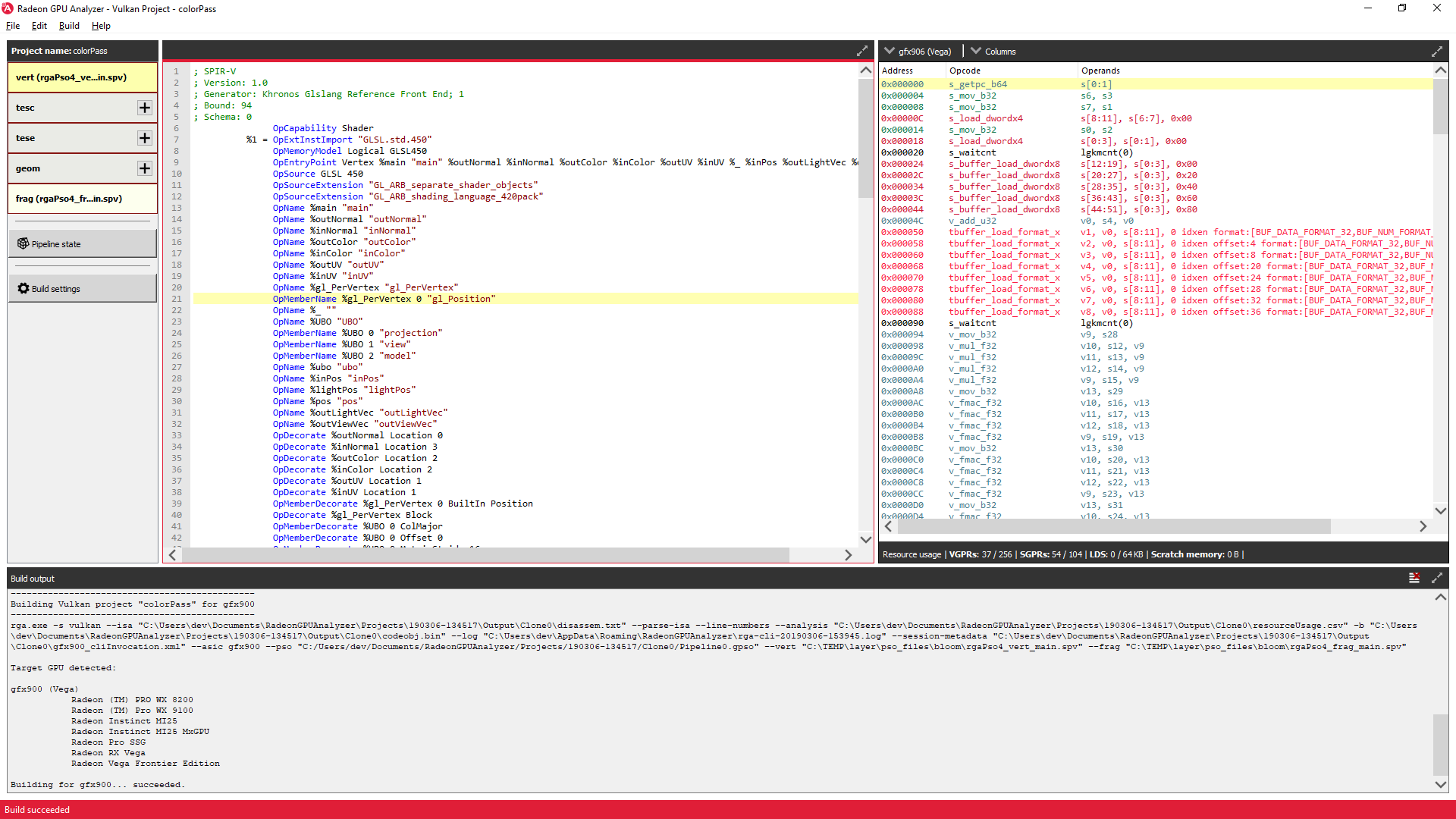Maximize the disassembly view panel
This screenshot has width=1456, height=819.
click(x=1436, y=52)
